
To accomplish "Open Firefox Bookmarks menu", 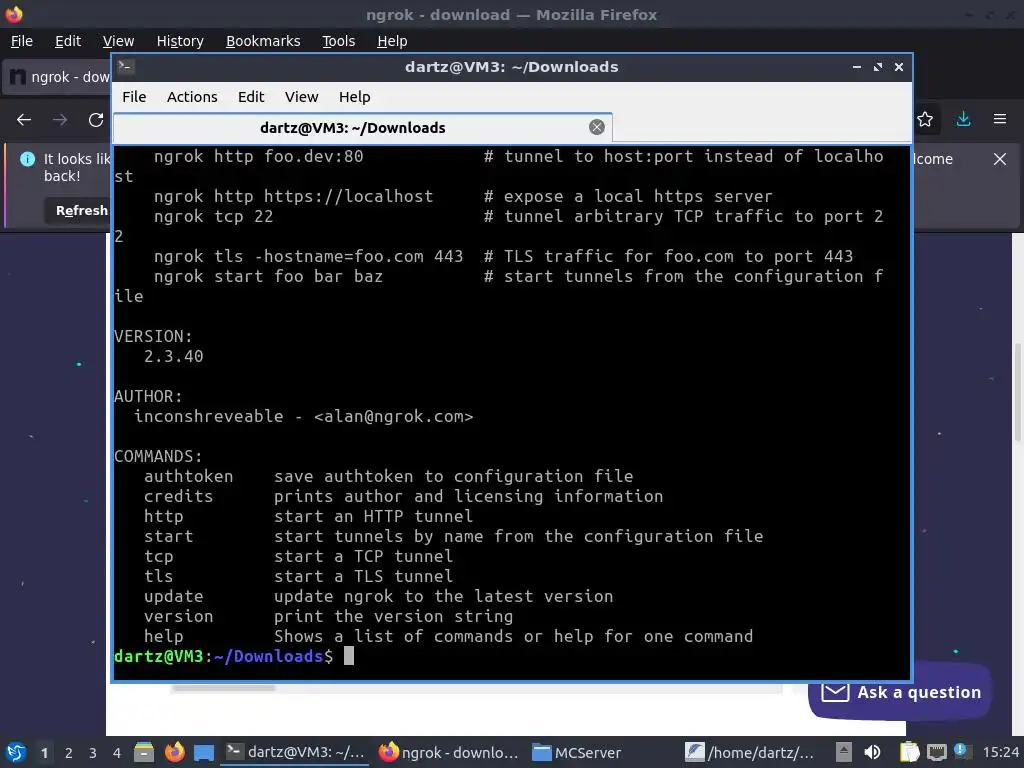I will [x=263, y=41].
